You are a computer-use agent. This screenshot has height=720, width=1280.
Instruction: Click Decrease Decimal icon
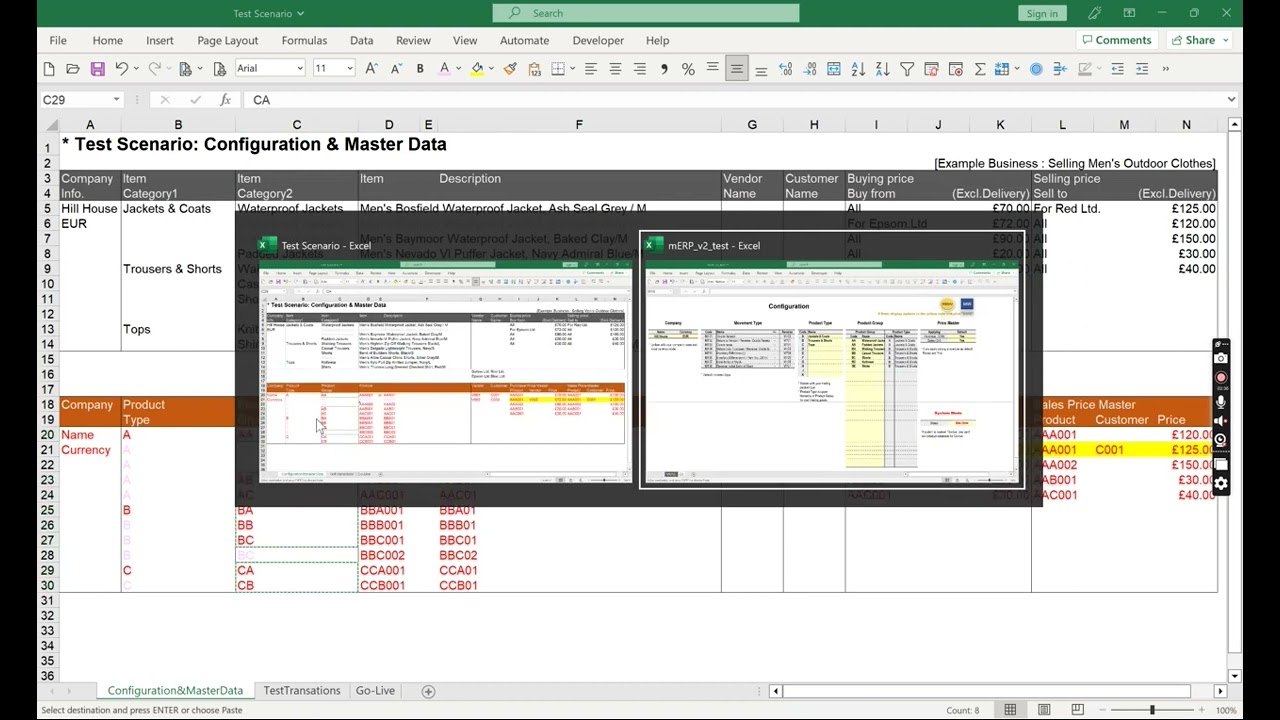pyautogui.click(x=809, y=69)
